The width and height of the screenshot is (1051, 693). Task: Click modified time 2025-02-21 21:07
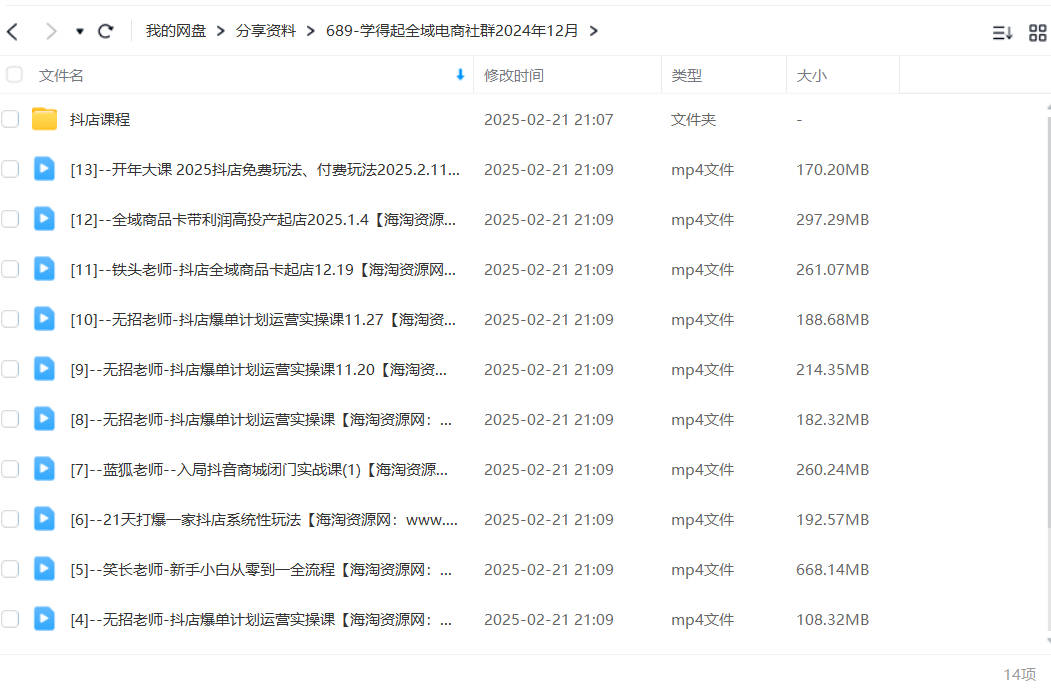point(548,119)
